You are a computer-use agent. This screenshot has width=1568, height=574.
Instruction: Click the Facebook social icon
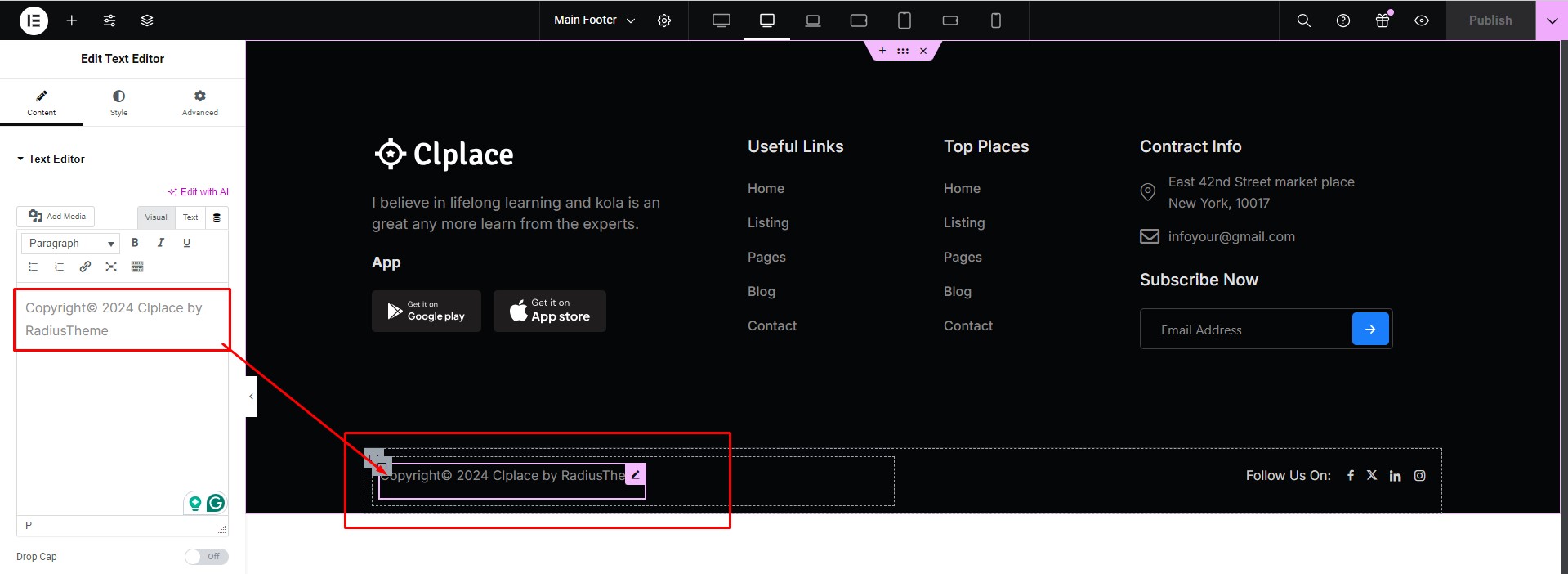(1351, 475)
